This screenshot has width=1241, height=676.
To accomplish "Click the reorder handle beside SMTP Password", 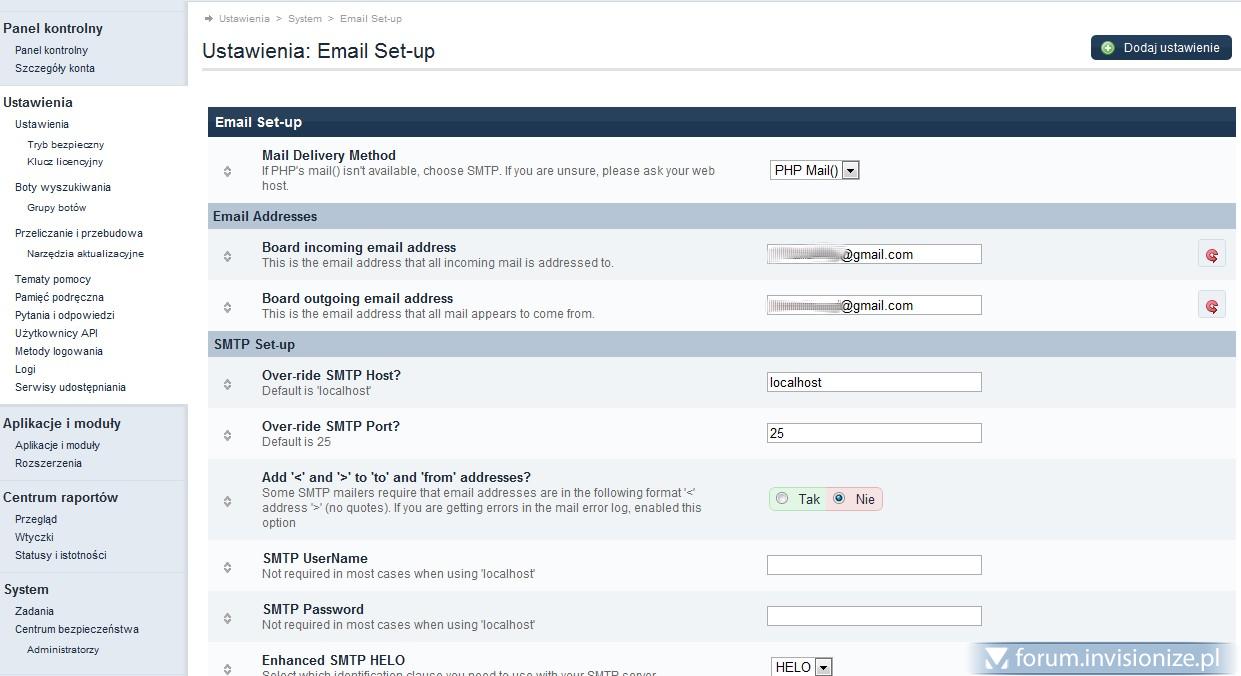I will click(x=227, y=618).
